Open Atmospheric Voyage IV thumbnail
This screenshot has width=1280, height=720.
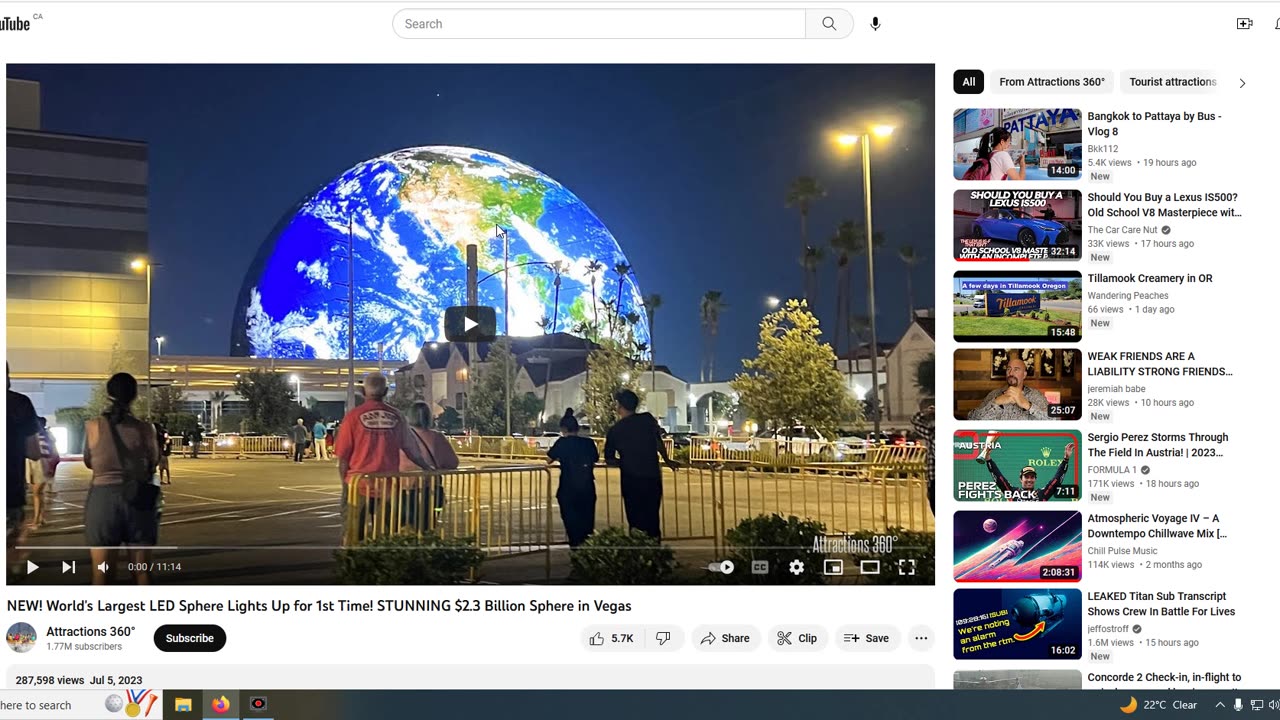click(x=1017, y=546)
